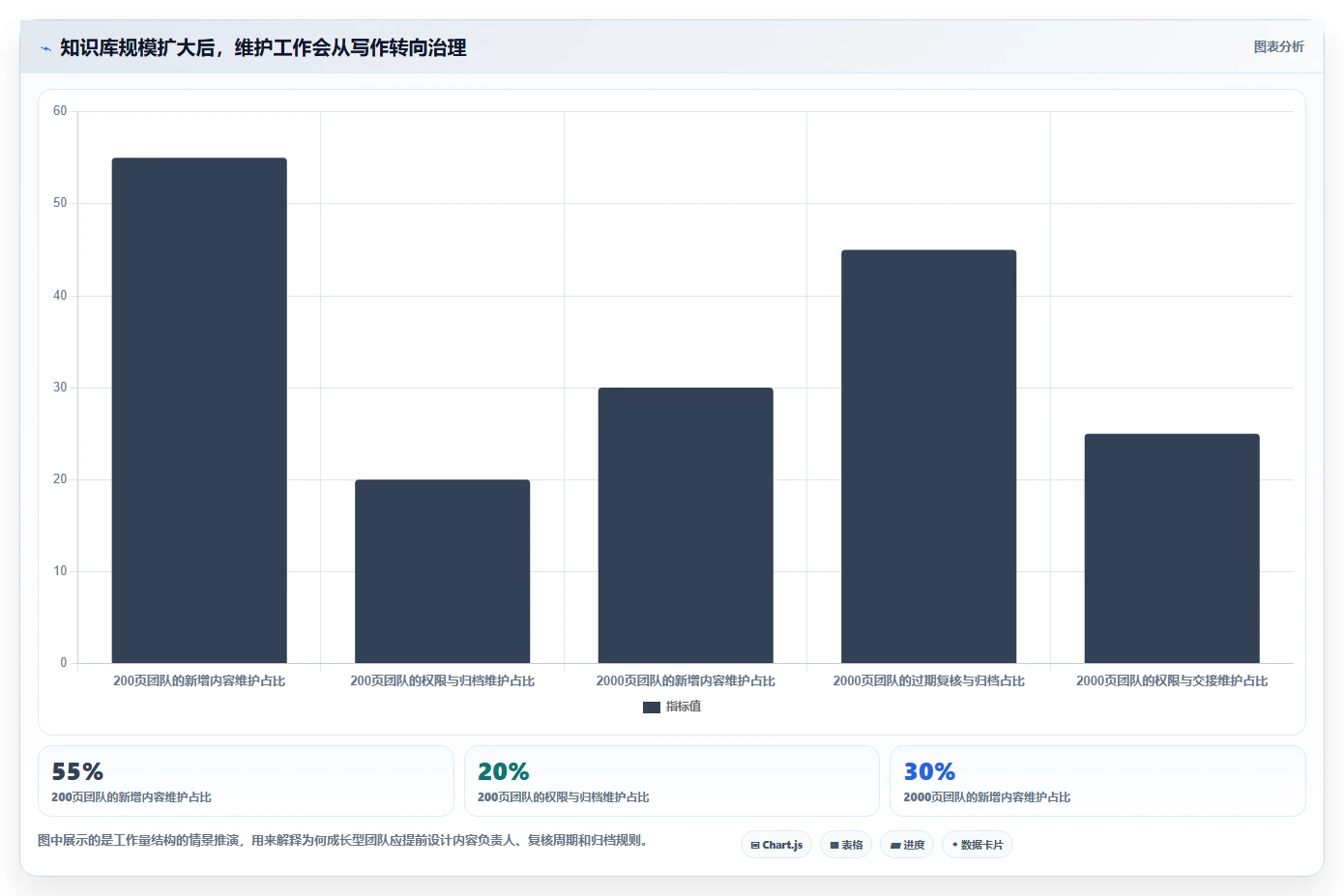Select the bar for 200页团队的新增内容维护占比

click(199, 411)
